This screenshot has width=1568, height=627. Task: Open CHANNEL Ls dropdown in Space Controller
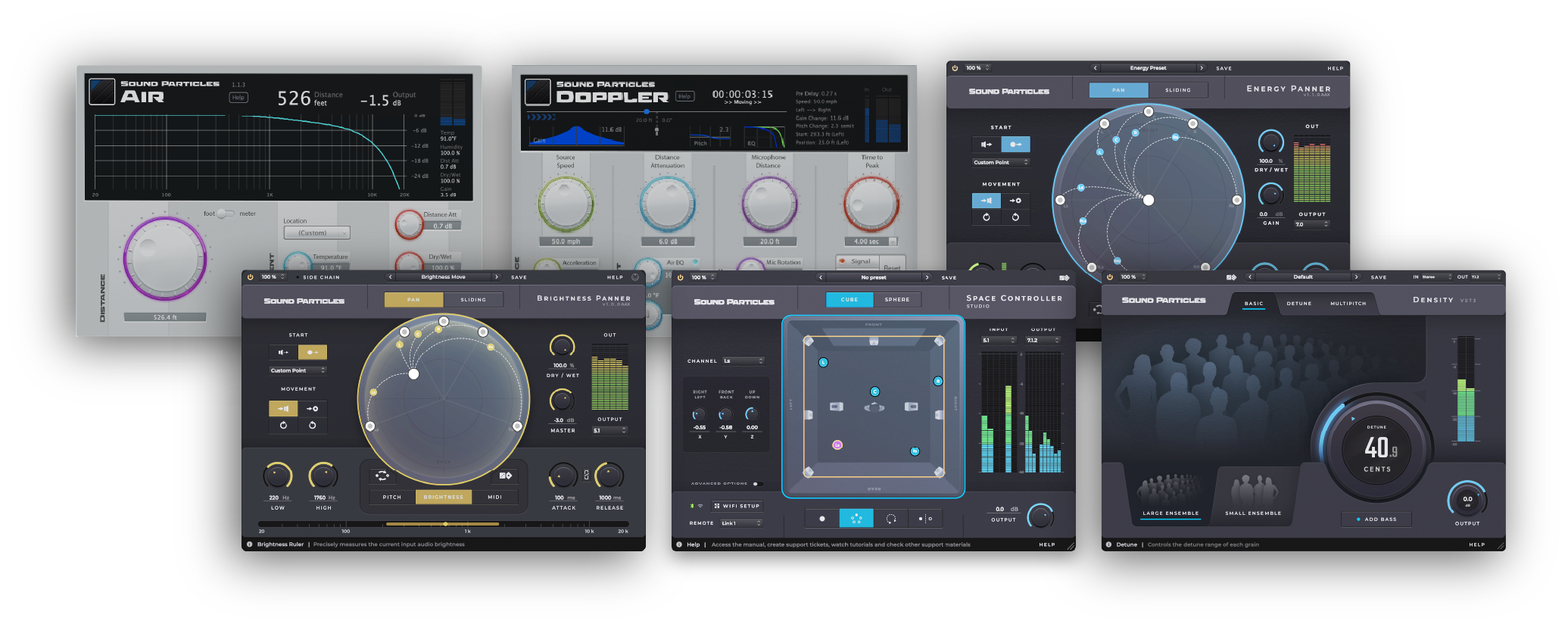point(743,361)
